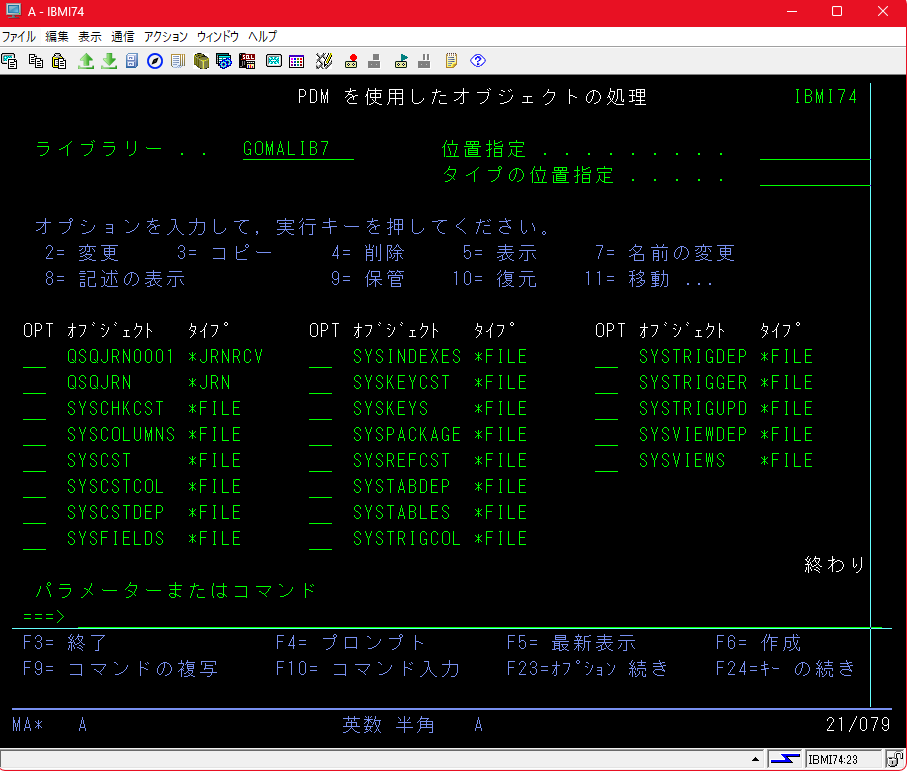Image resolution: width=907 pixels, height=771 pixels.
Task: Open the color grid mapping icon
Action: point(297,61)
